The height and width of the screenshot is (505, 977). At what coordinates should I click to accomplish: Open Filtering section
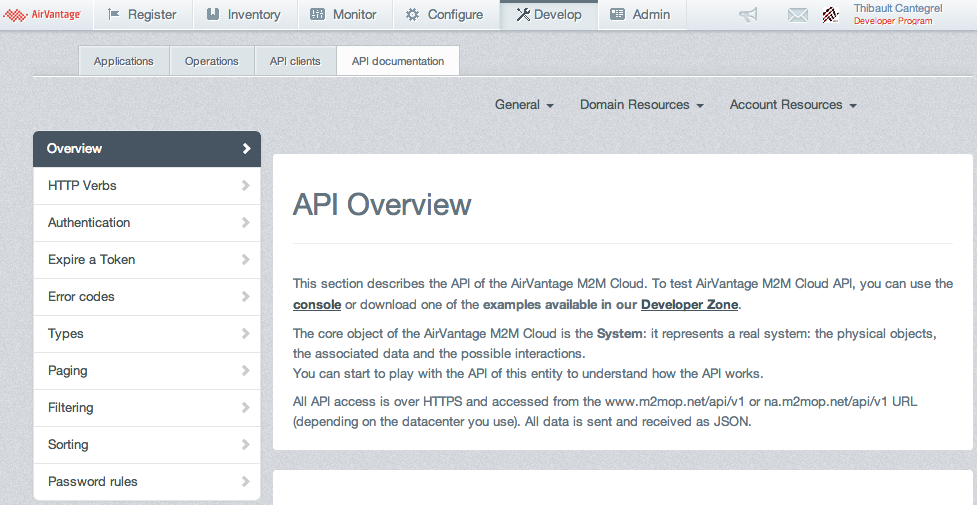tap(147, 408)
